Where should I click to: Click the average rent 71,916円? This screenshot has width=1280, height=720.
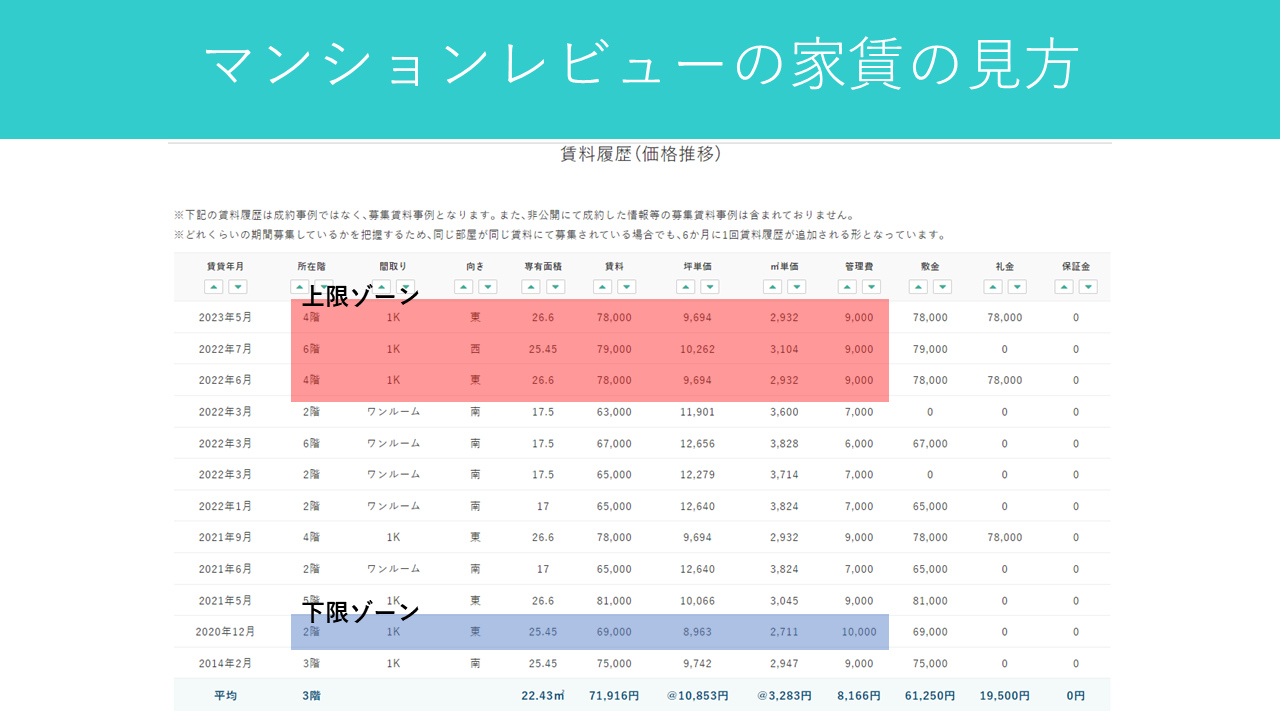614,695
